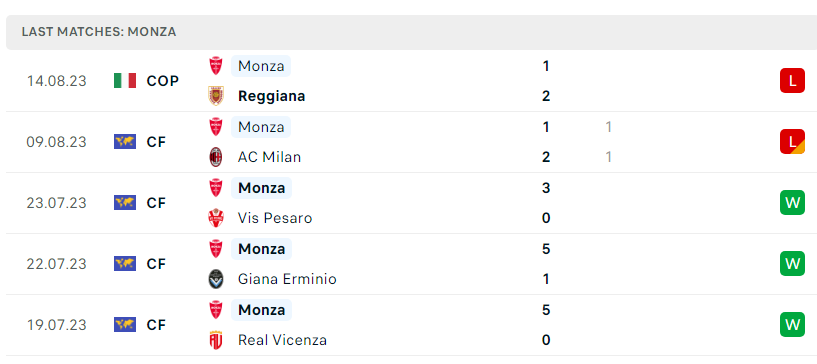Click the green W badge for Giana Erminio match
The image size is (817, 364).
pos(792,263)
